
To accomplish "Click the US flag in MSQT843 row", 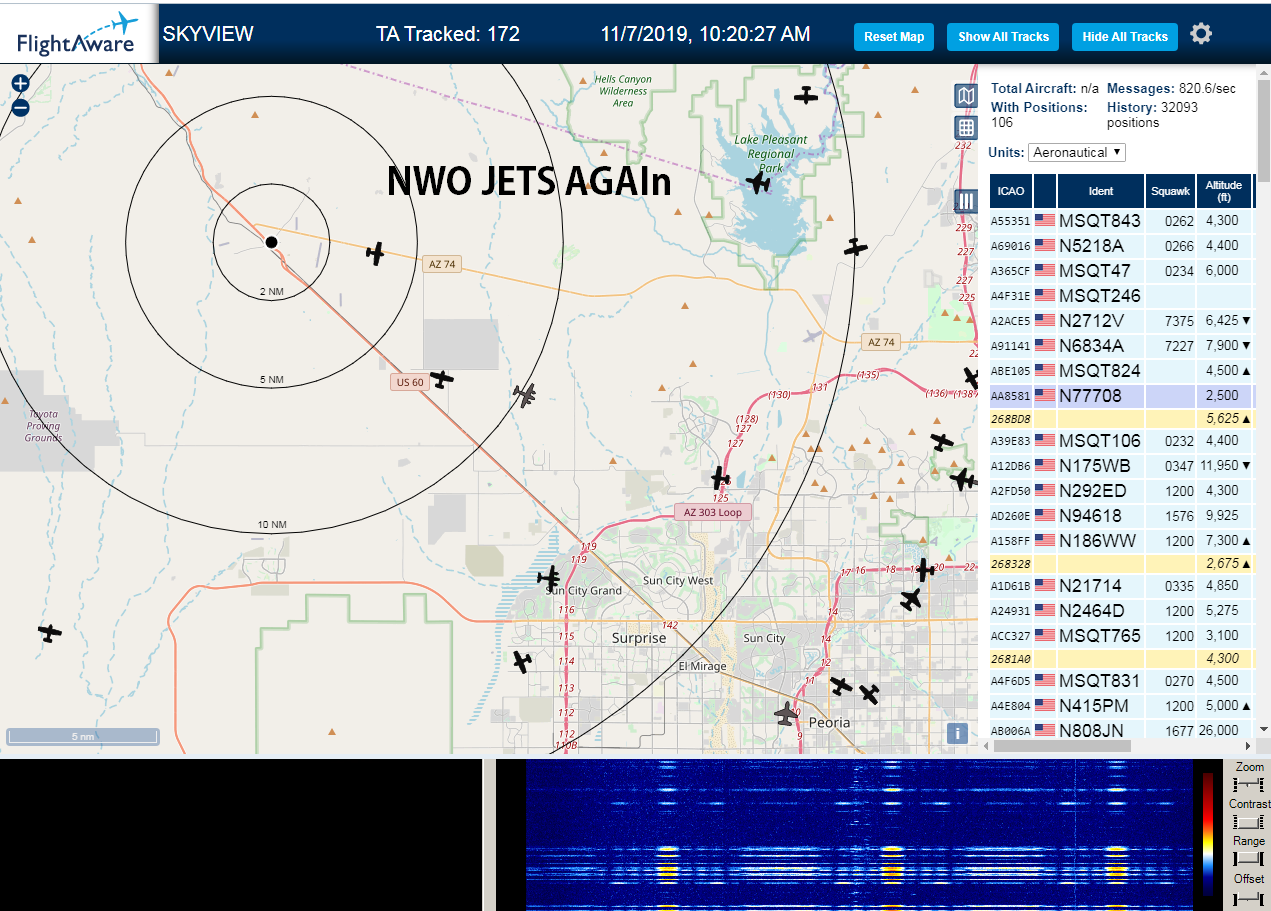I will 1045,220.
